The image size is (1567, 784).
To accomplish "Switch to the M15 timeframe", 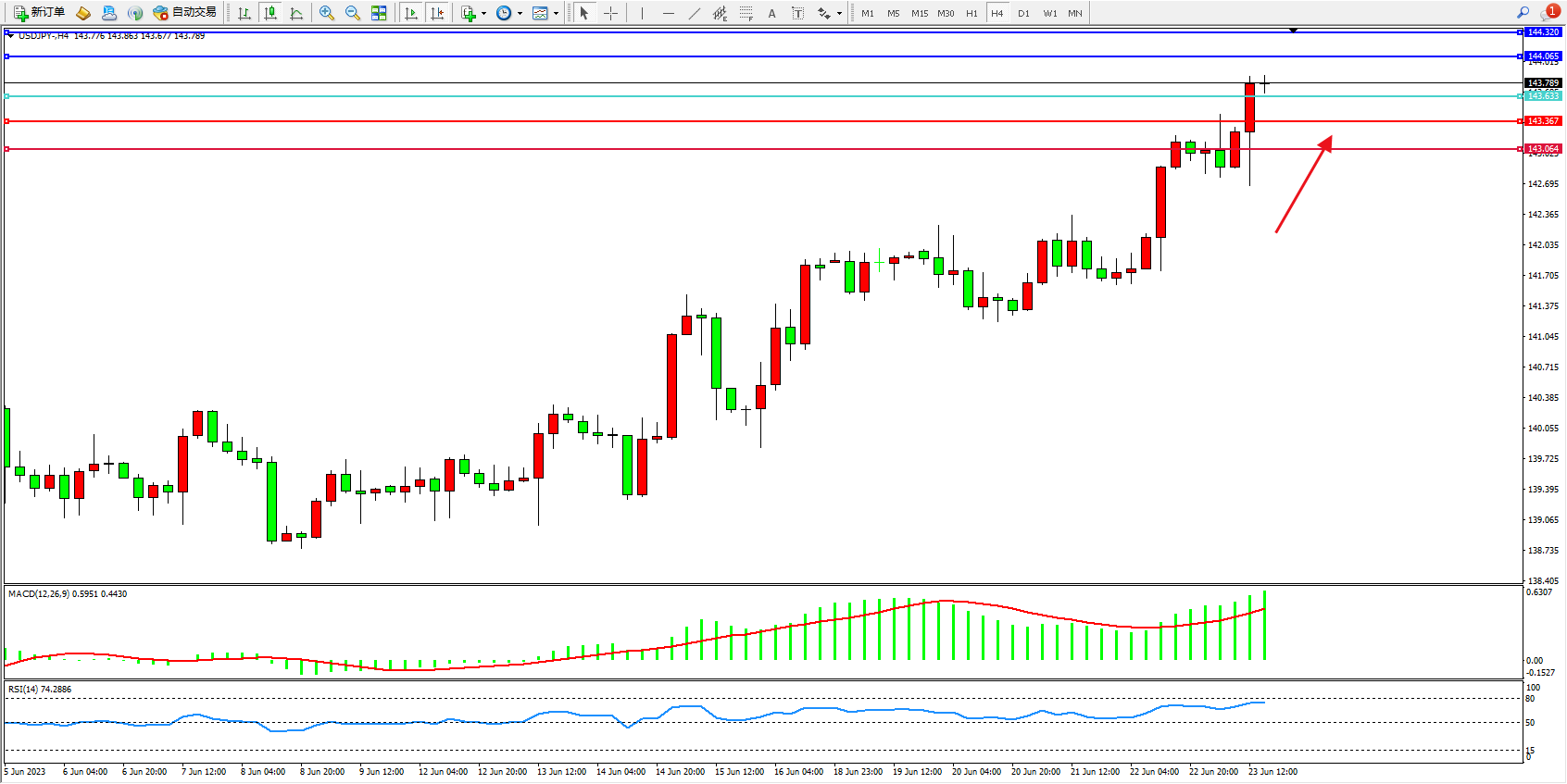I will 919,13.
